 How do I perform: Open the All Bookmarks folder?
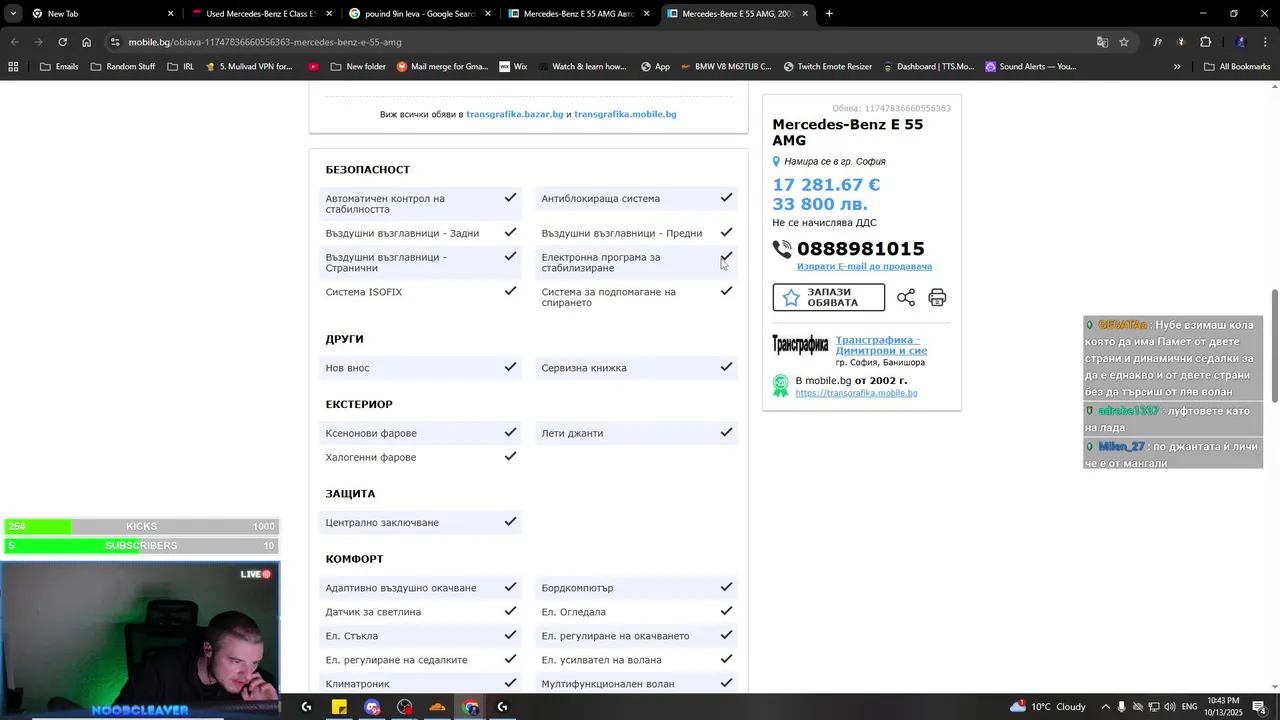tap(1237, 67)
